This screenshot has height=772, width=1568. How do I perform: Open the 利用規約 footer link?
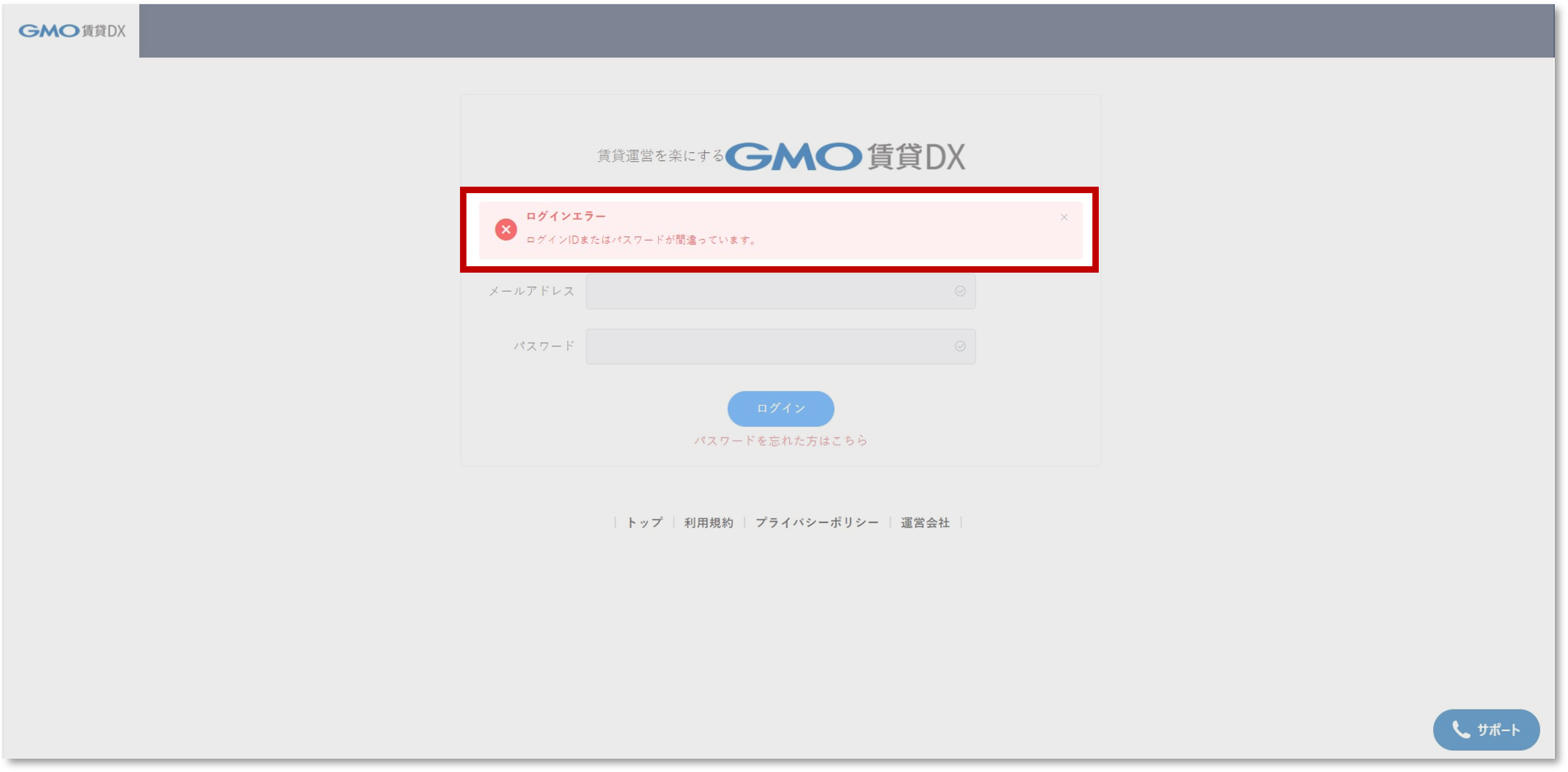[709, 522]
